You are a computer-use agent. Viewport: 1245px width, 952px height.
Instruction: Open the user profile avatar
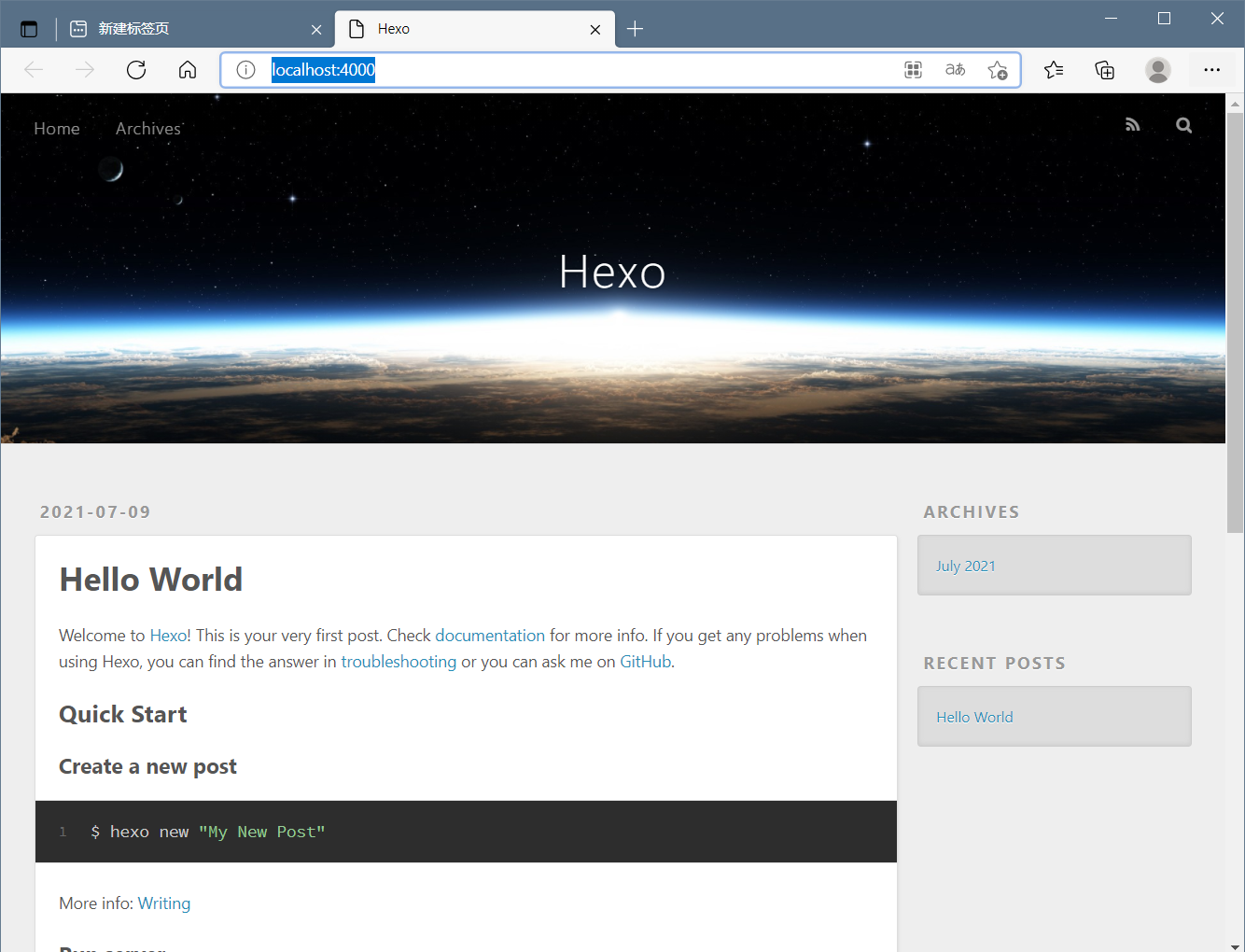[x=1158, y=70]
